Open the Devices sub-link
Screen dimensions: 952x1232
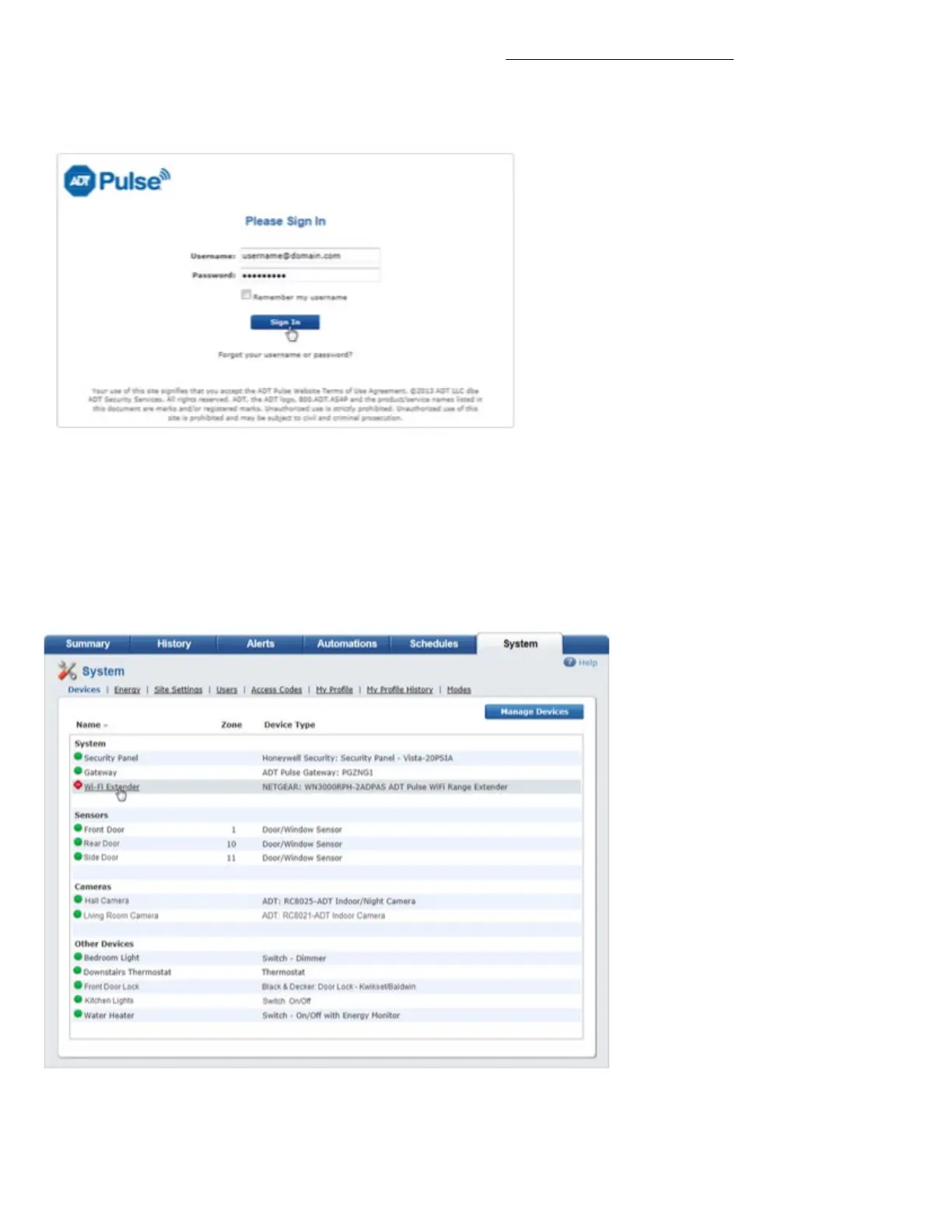coord(84,690)
